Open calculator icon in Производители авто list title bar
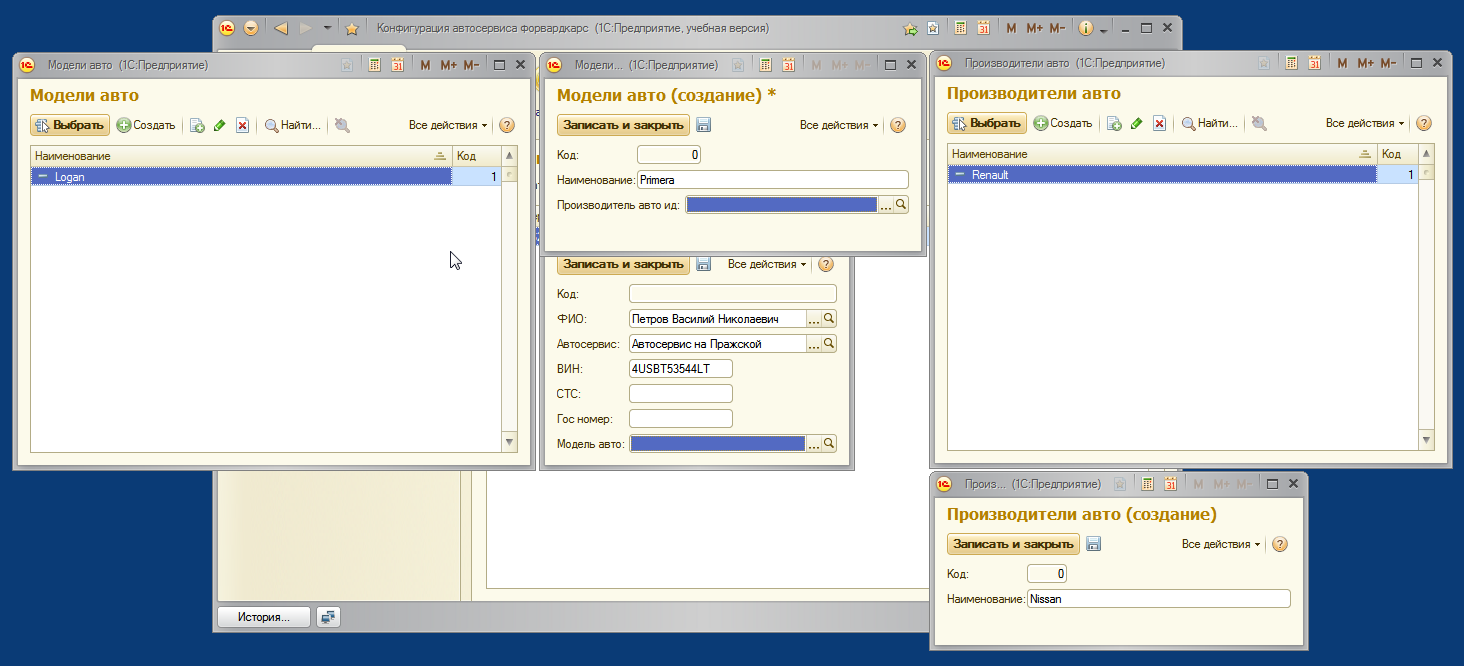The height and width of the screenshot is (666, 1464). tap(1292, 63)
